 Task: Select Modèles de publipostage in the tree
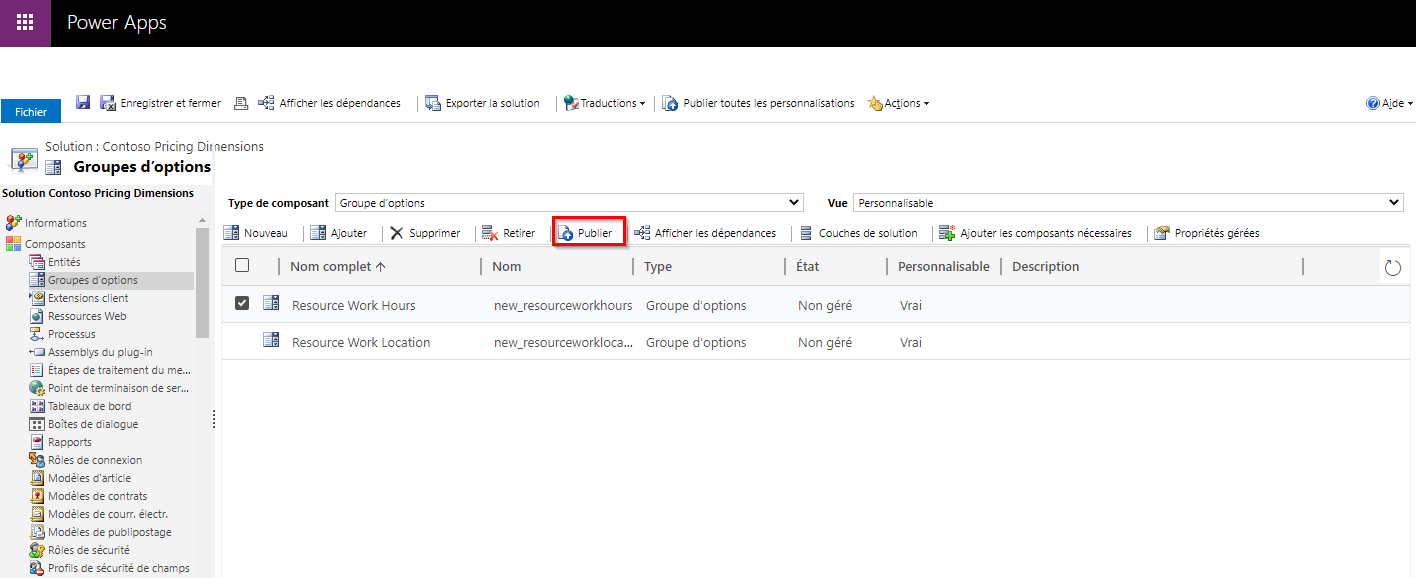(x=110, y=532)
